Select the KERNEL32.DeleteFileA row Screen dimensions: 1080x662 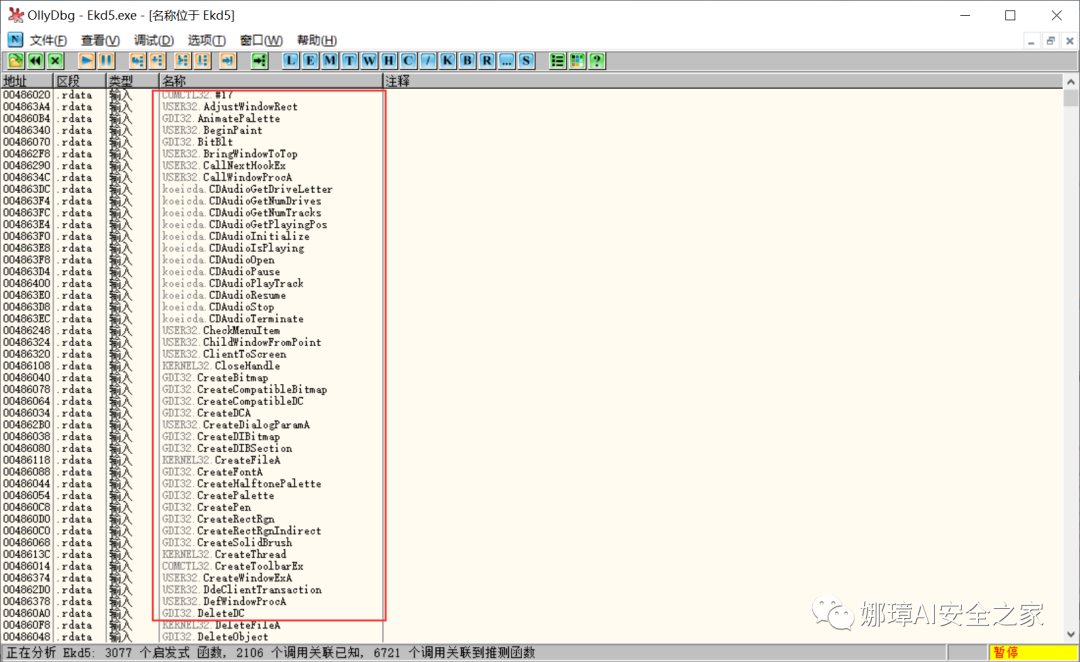(x=532, y=625)
